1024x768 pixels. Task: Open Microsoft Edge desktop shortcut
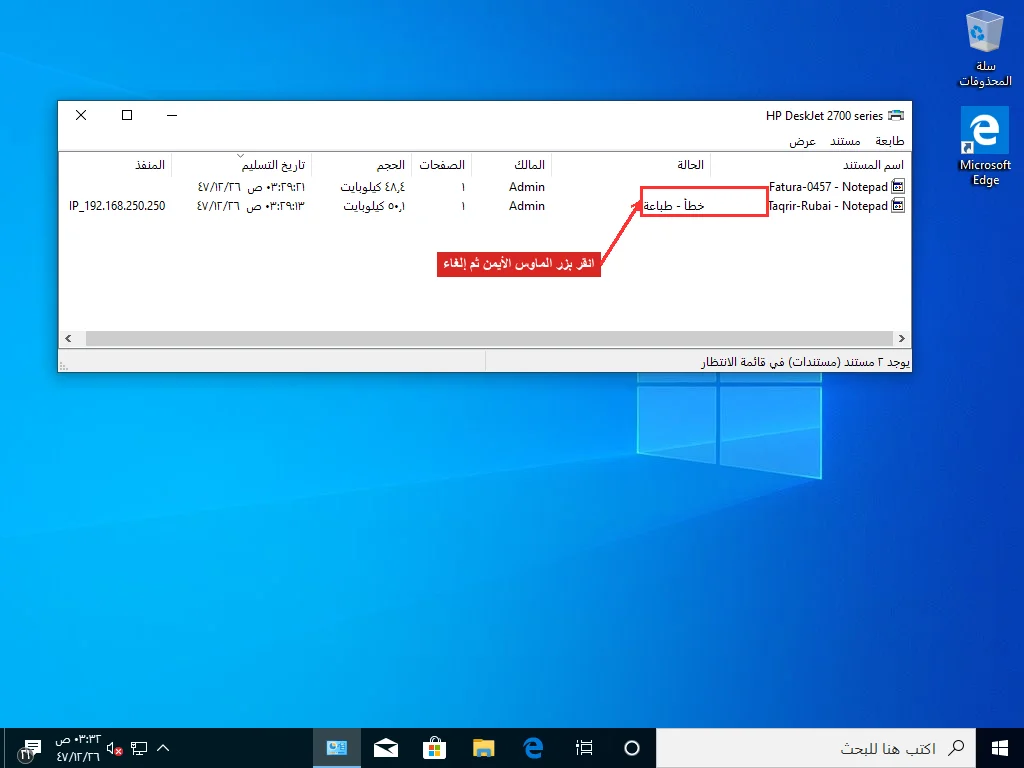click(x=985, y=147)
